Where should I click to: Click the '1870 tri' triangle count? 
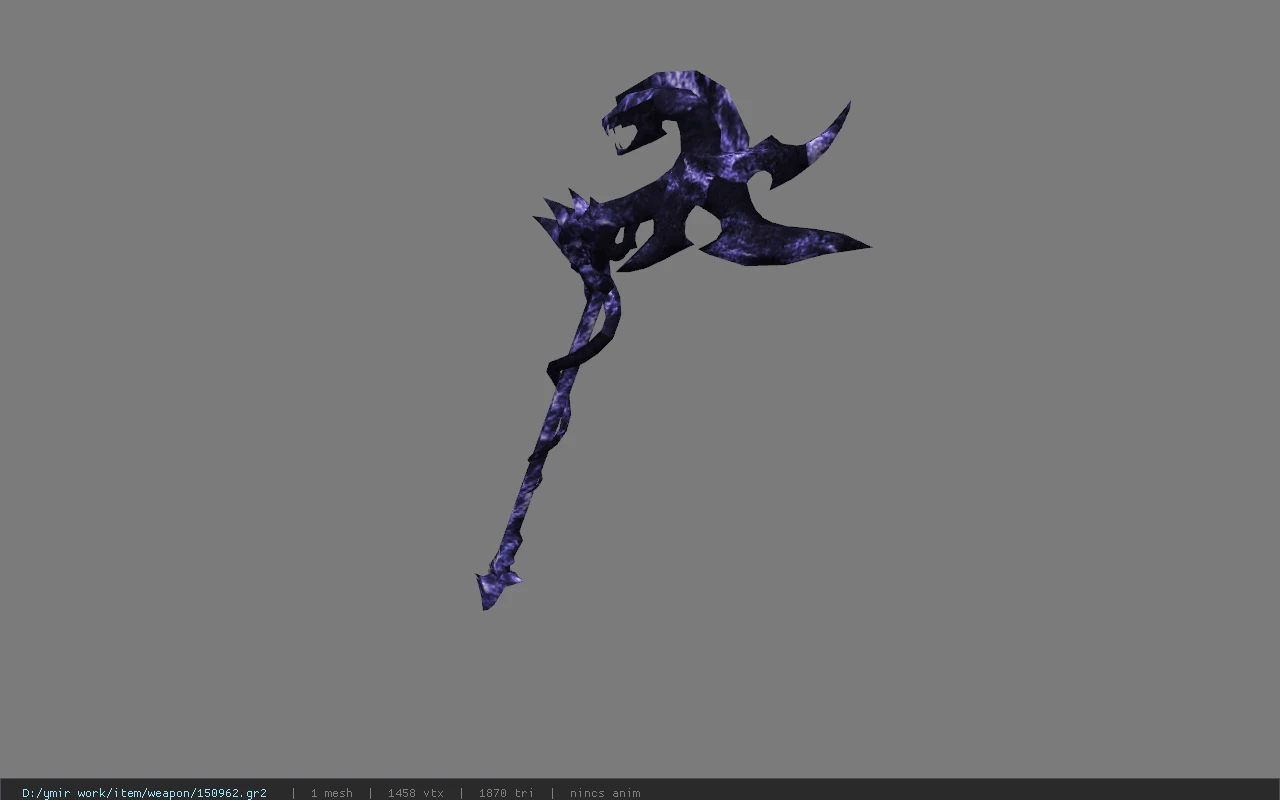(x=506, y=793)
